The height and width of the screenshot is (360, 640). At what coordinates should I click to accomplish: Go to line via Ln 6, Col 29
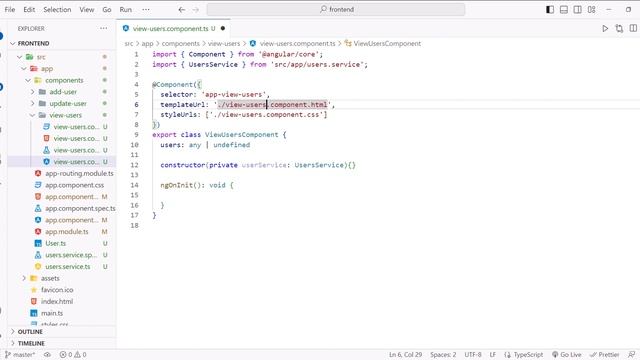pos(405,355)
